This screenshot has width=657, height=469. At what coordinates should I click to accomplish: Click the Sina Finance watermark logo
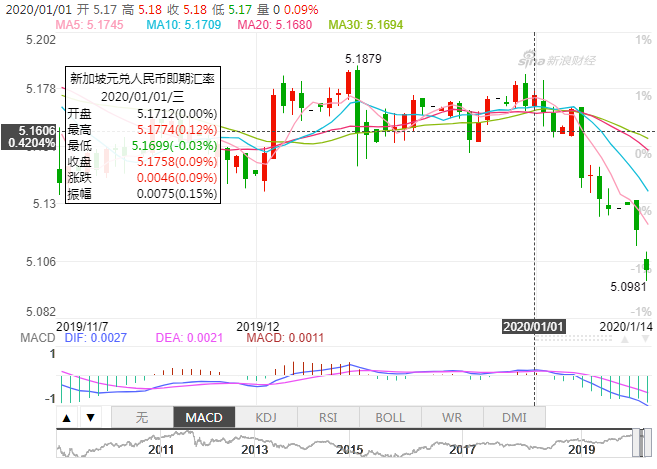(556, 61)
